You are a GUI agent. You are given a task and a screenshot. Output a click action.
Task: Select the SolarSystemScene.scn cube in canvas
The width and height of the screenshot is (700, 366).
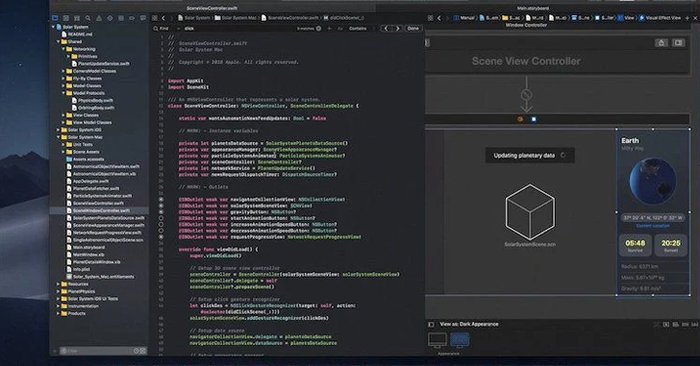click(x=530, y=212)
